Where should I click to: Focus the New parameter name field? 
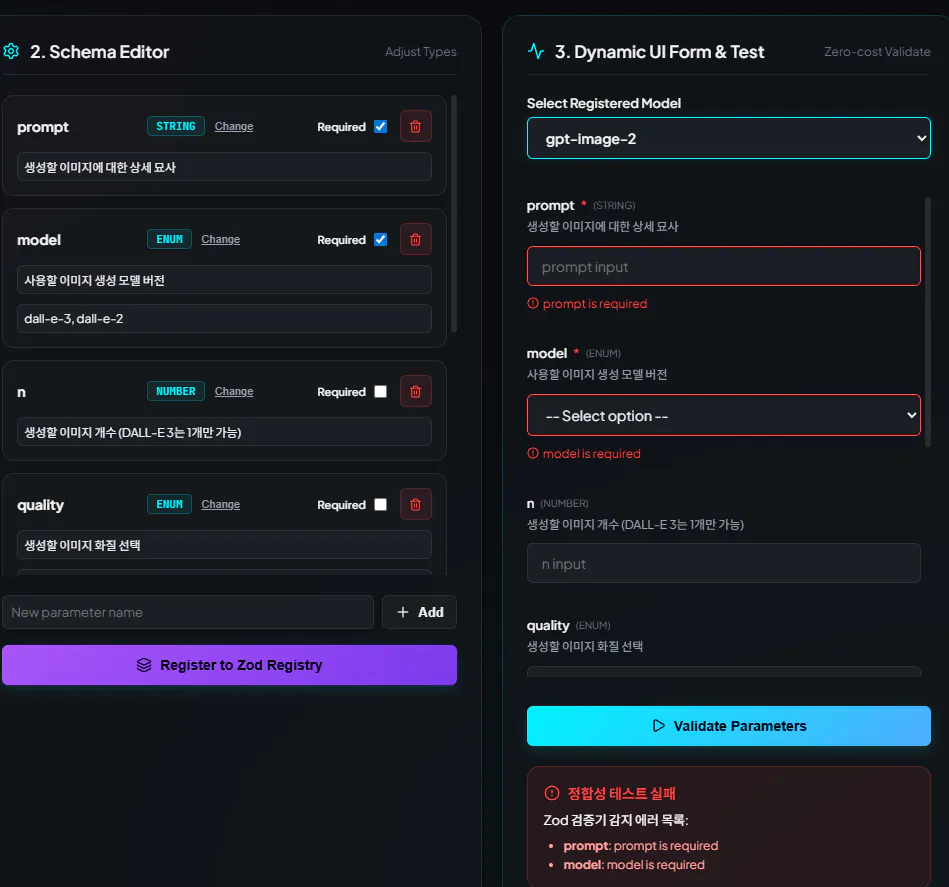tap(188, 612)
